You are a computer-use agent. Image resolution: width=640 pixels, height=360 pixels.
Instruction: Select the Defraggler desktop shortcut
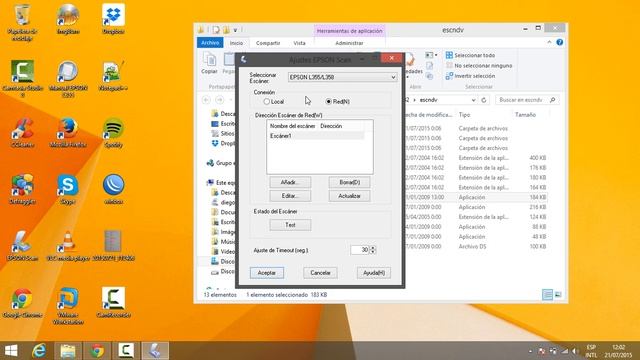point(22,189)
